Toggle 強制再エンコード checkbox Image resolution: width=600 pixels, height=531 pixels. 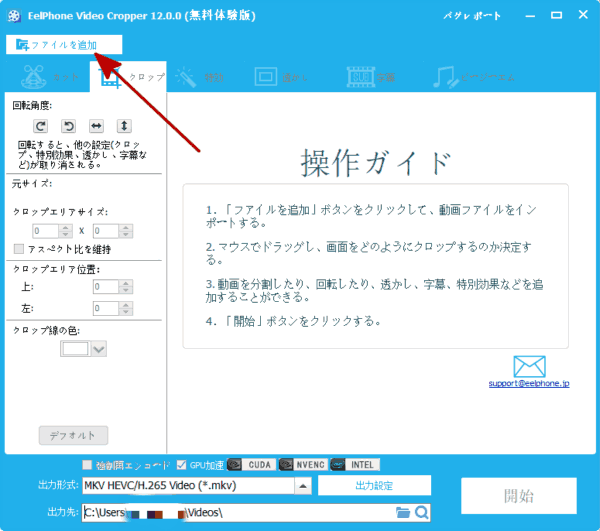[x=87, y=465]
